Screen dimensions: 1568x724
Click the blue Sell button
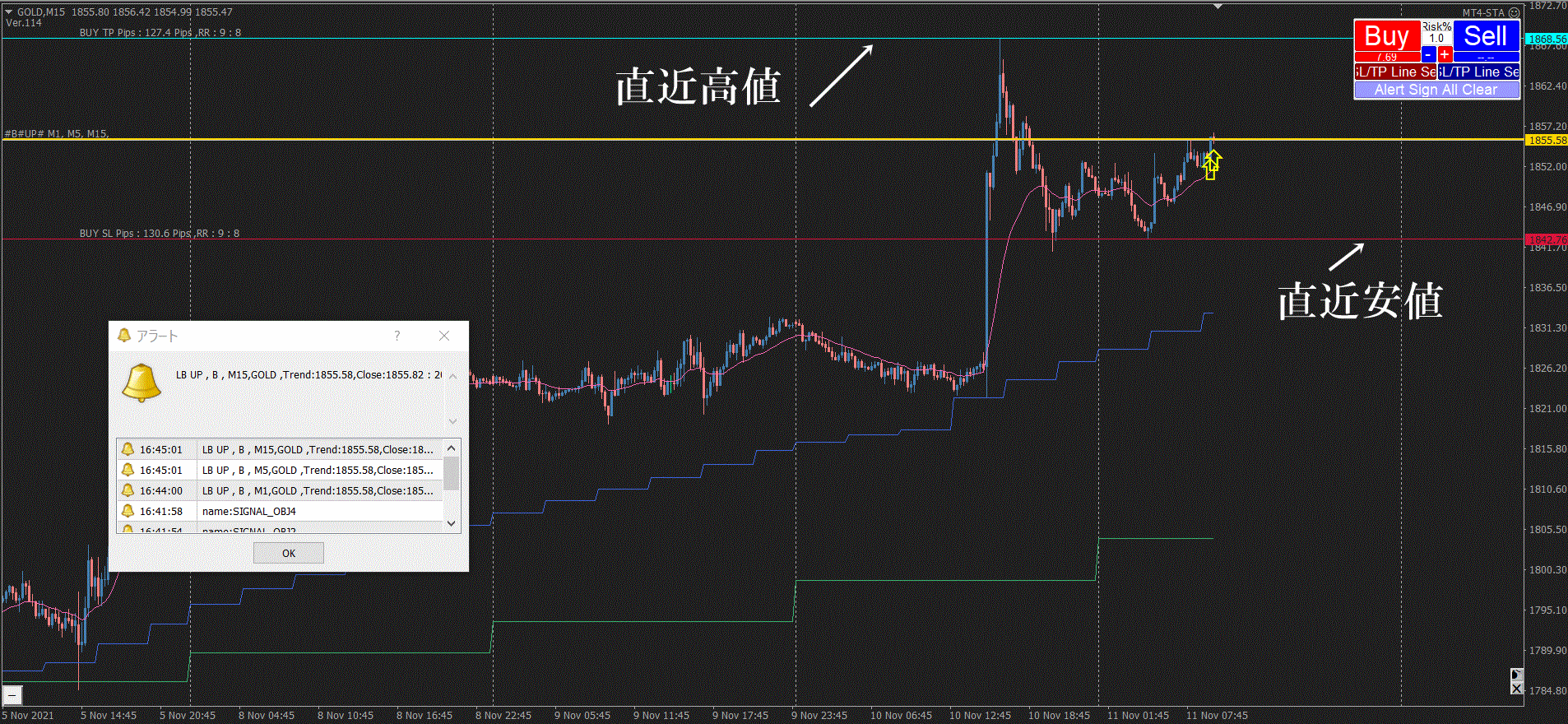click(x=1486, y=36)
